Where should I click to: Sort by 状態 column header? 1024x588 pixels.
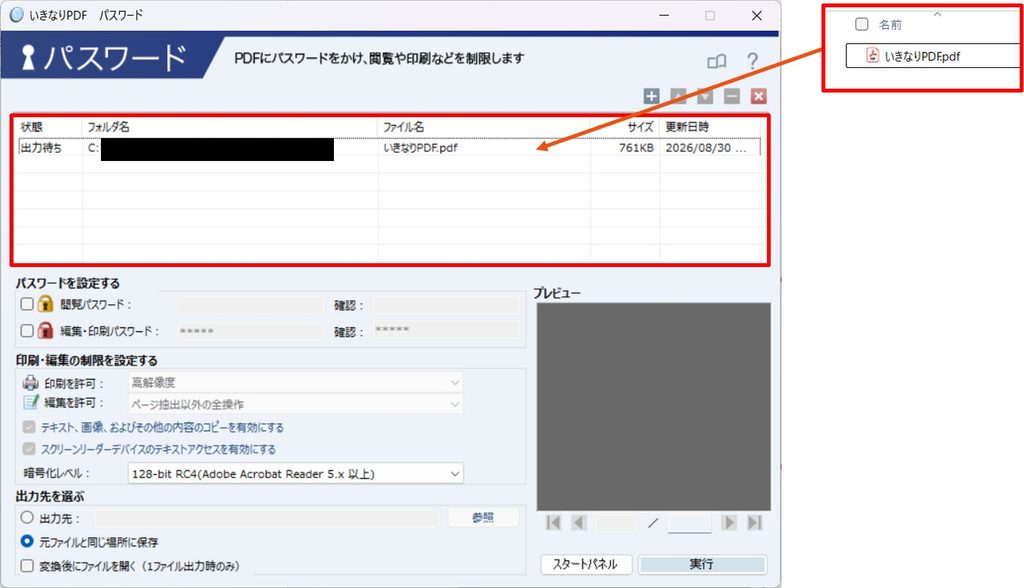pyautogui.click(x=49, y=127)
